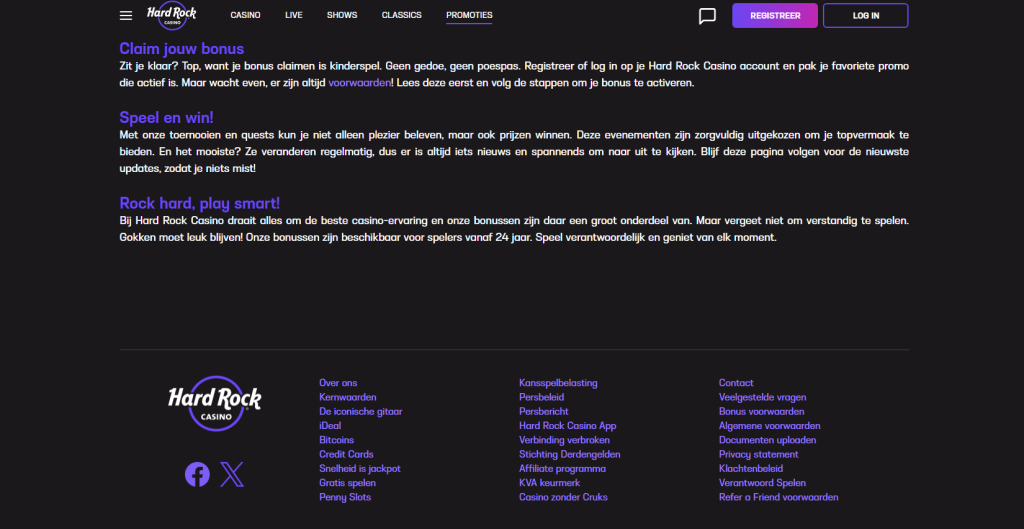Image resolution: width=1024 pixels, height=529 pixels.
Task: Open the X social media icon
Action: click(x=232, y=474)
